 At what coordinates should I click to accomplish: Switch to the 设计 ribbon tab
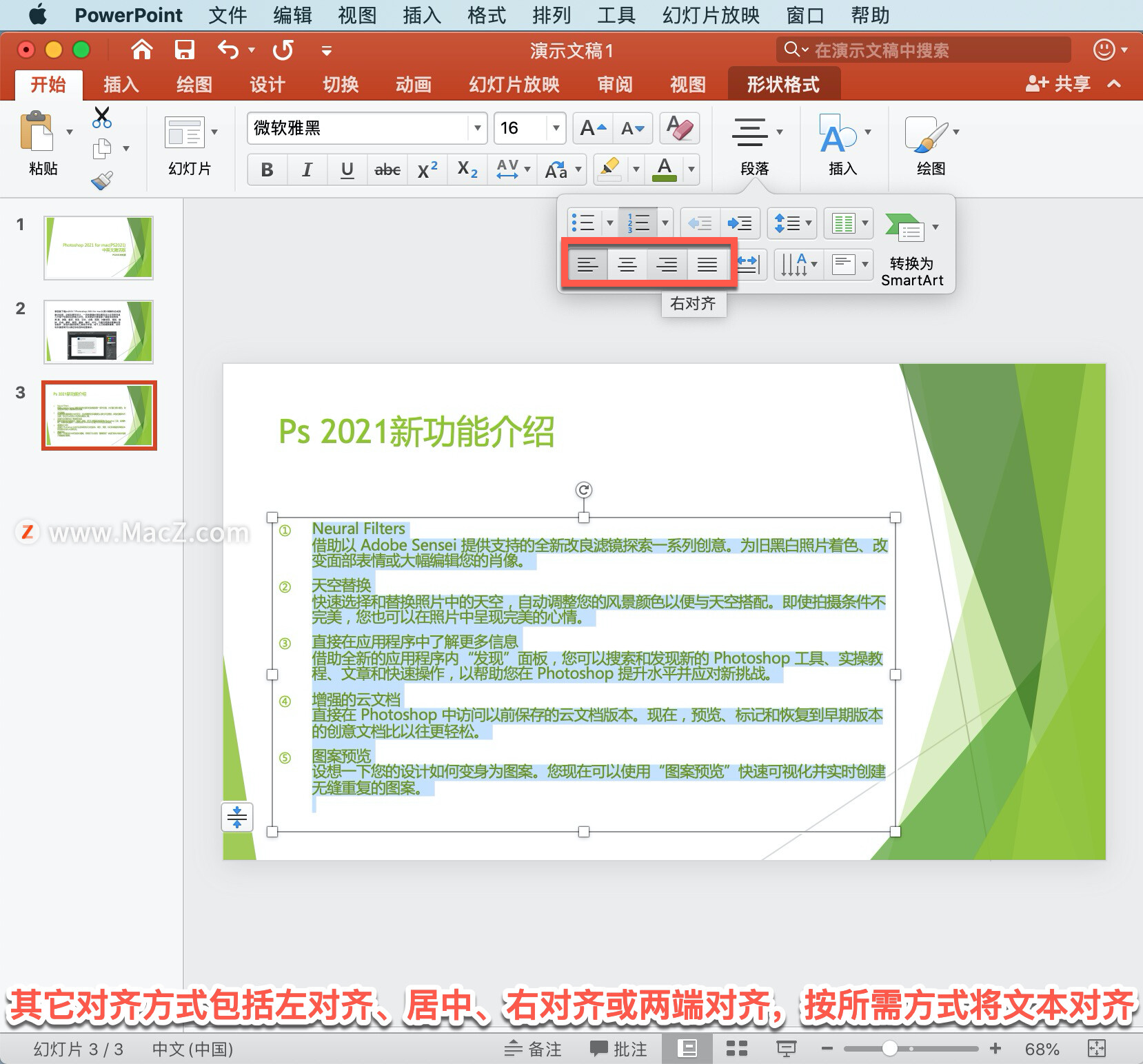[267, 85]
